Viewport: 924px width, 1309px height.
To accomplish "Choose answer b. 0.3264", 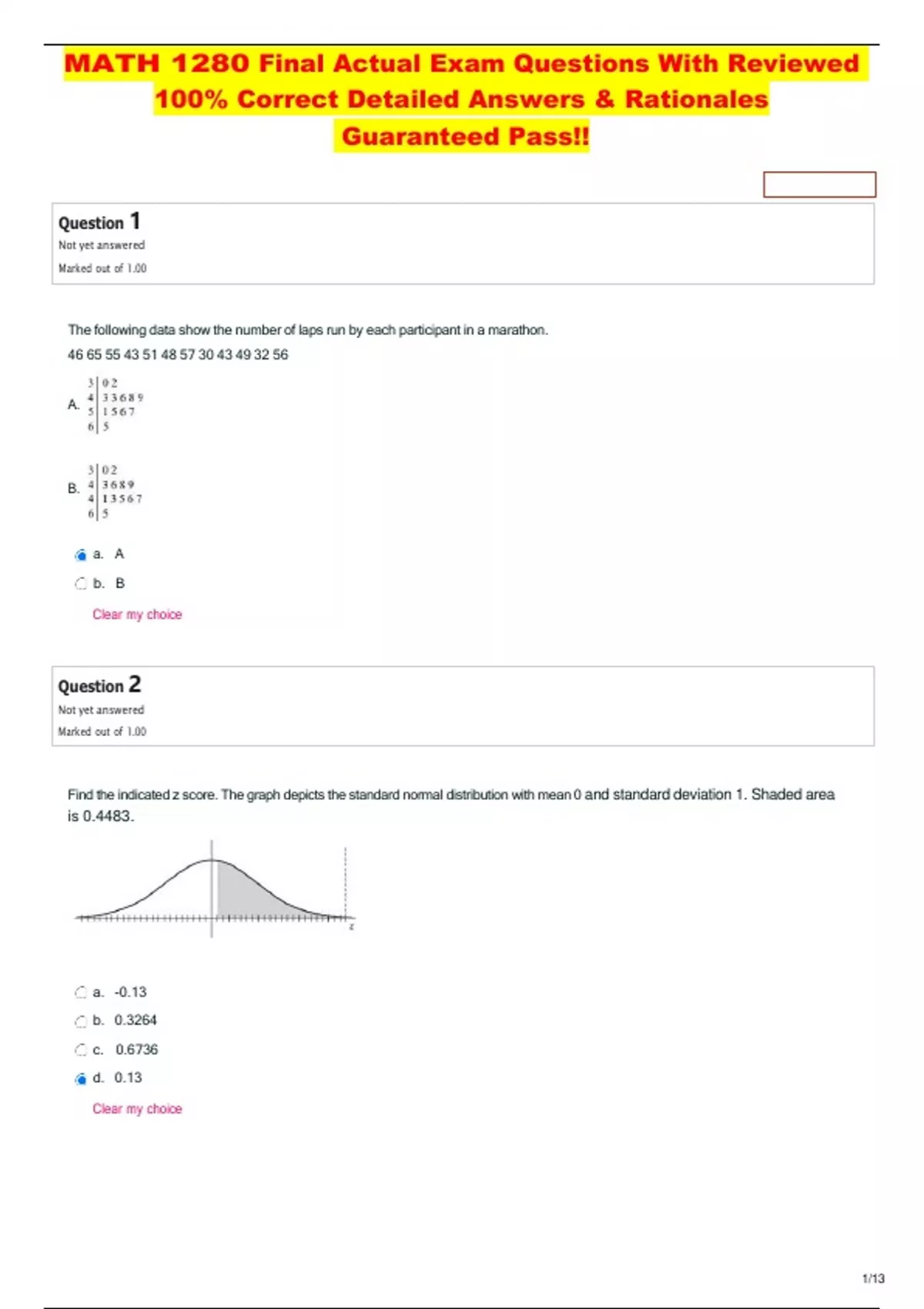I will tap(80, 1020).
